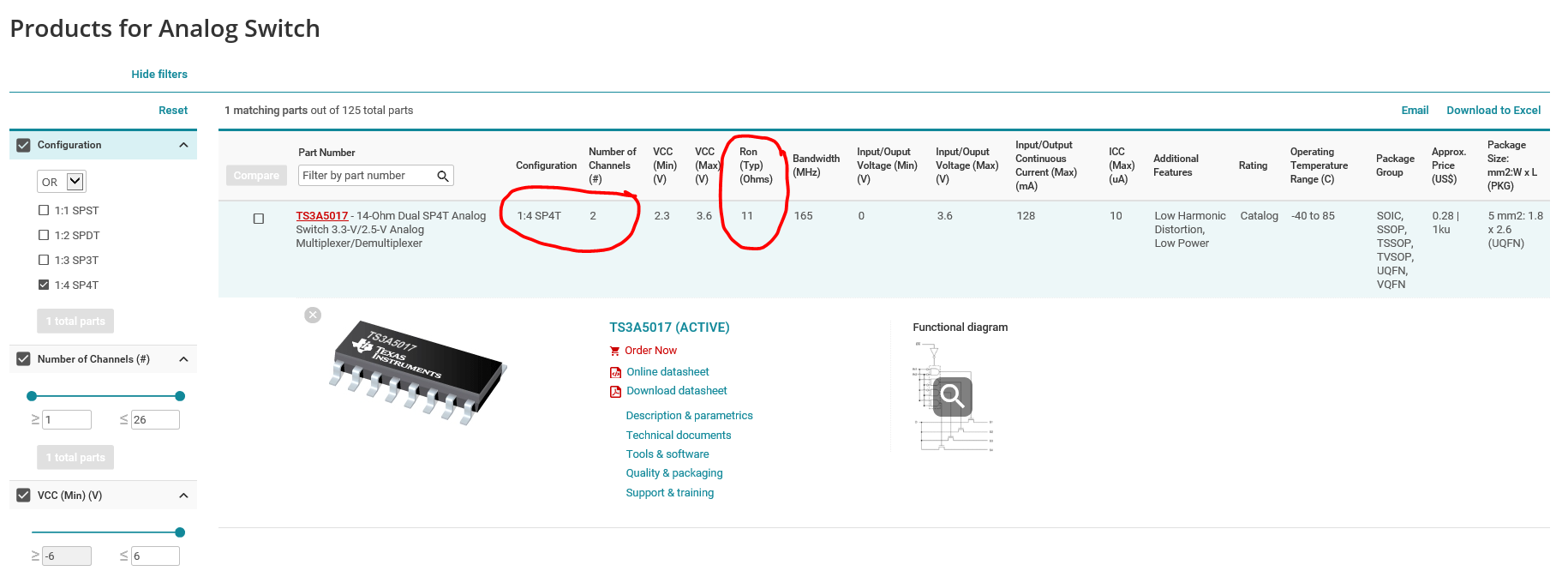Screen dimensions: 1568x571
Task: Toggle the Configuration filter checkbox
Action: tap(23, 145)
